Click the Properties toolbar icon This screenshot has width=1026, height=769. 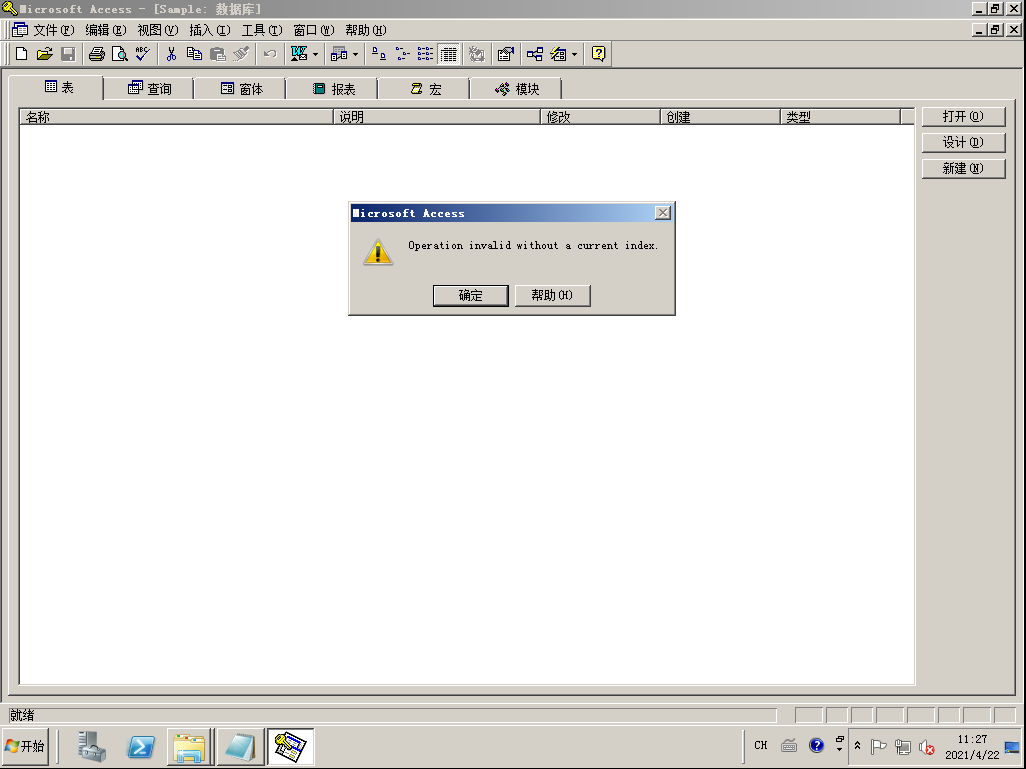click(x=505, y=54)
